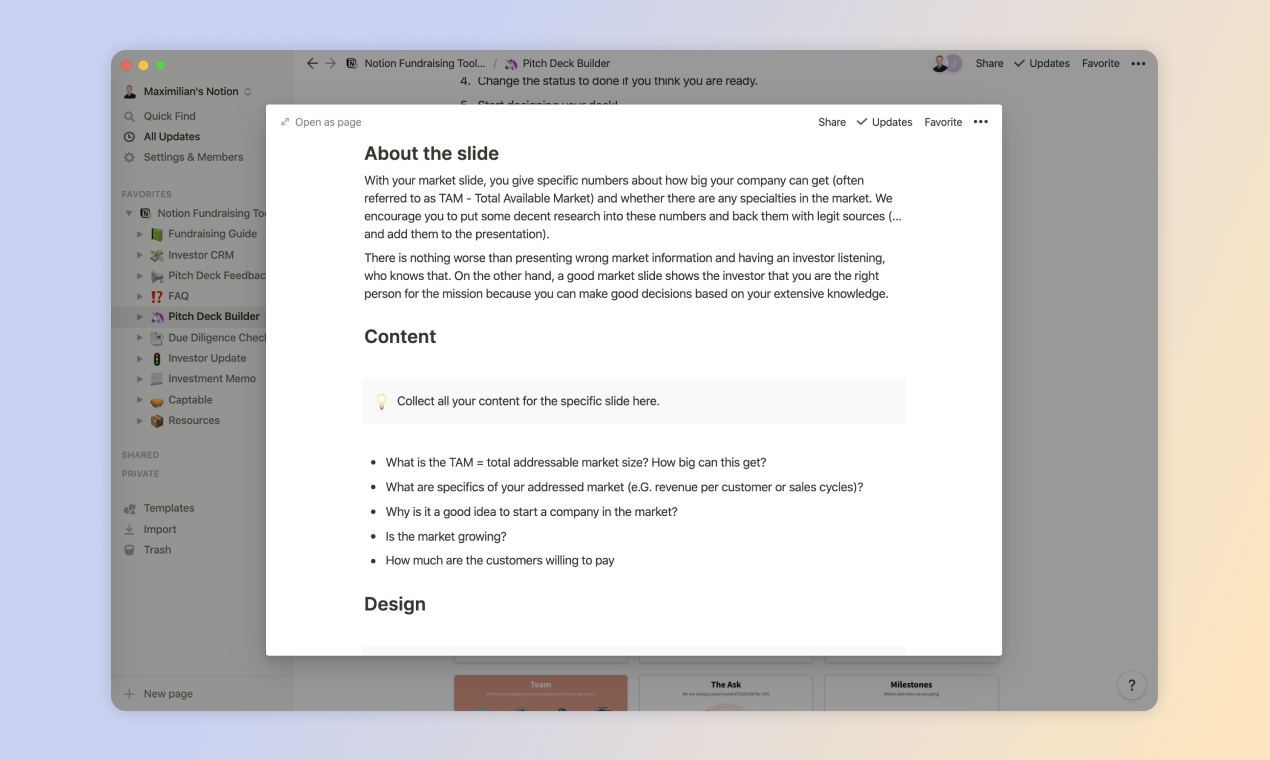The height and width of the screenshot is (760, 1270).
Task: Click the Investment Memo page icon
Action: 157,379
